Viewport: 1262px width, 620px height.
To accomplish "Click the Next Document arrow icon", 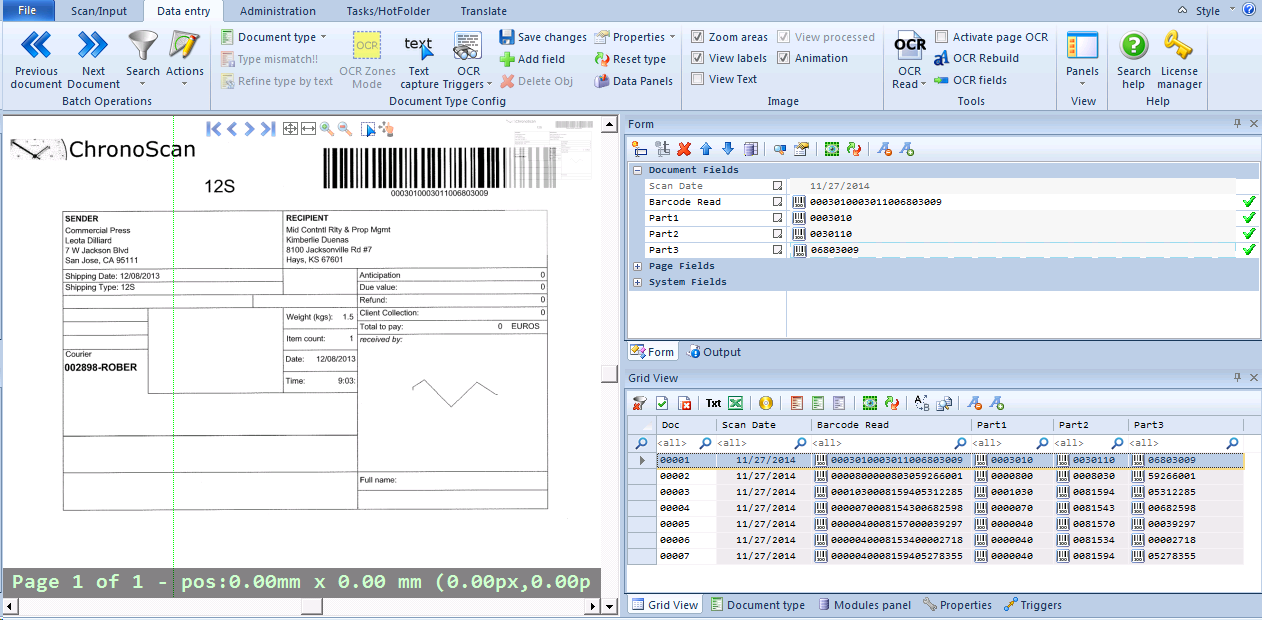I will click(93, 47).
